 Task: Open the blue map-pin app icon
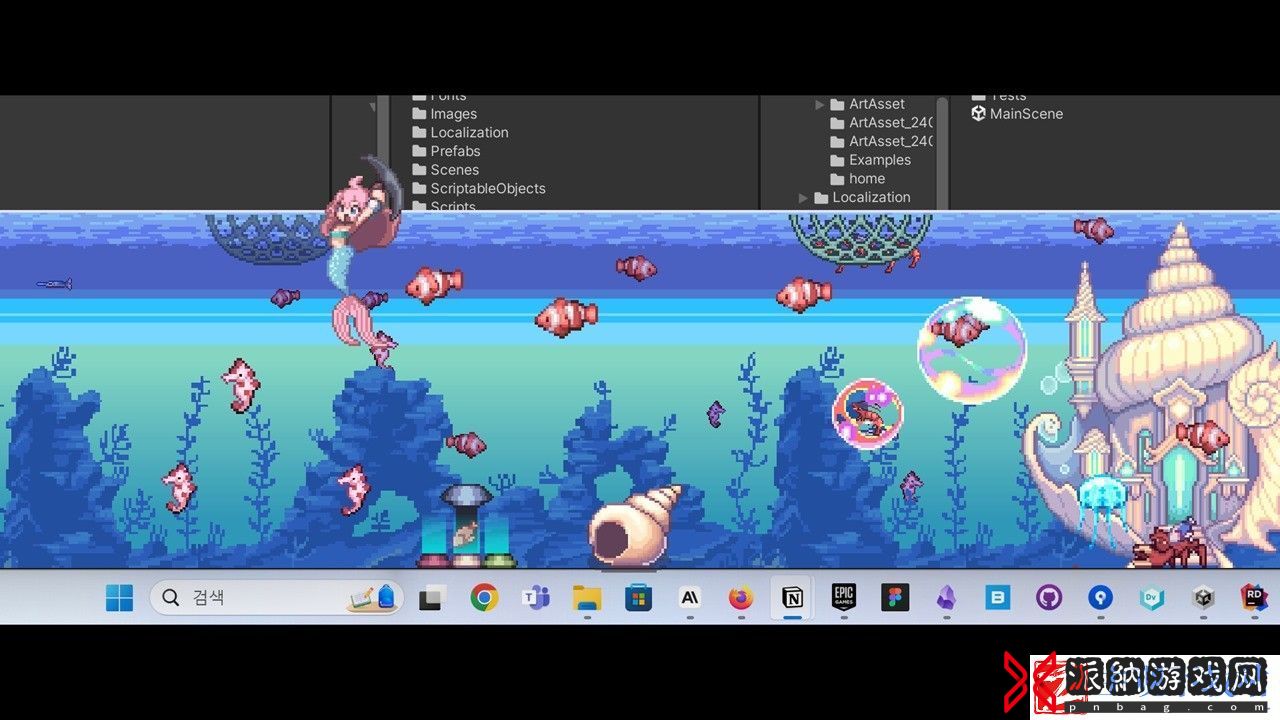1100,598
